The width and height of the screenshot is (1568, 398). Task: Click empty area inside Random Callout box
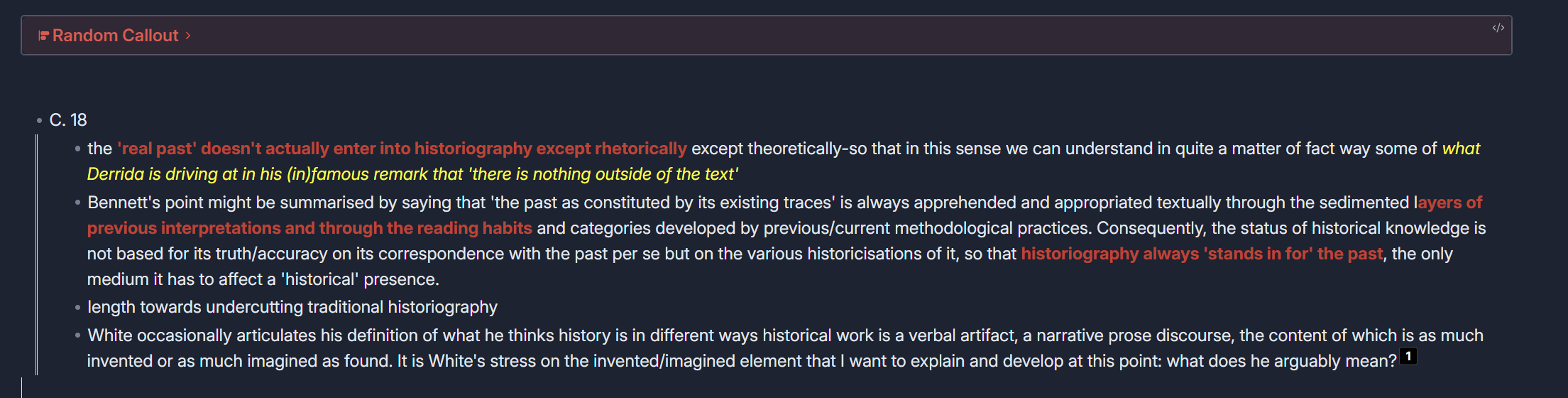[x=781, y=36]
